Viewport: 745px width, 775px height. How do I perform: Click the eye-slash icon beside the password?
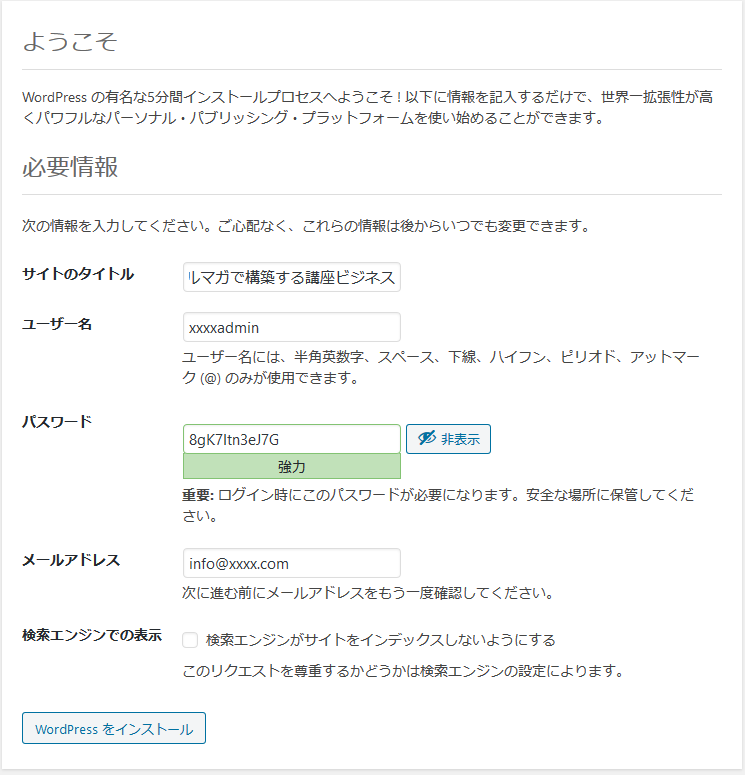click(x=427, y=439)
